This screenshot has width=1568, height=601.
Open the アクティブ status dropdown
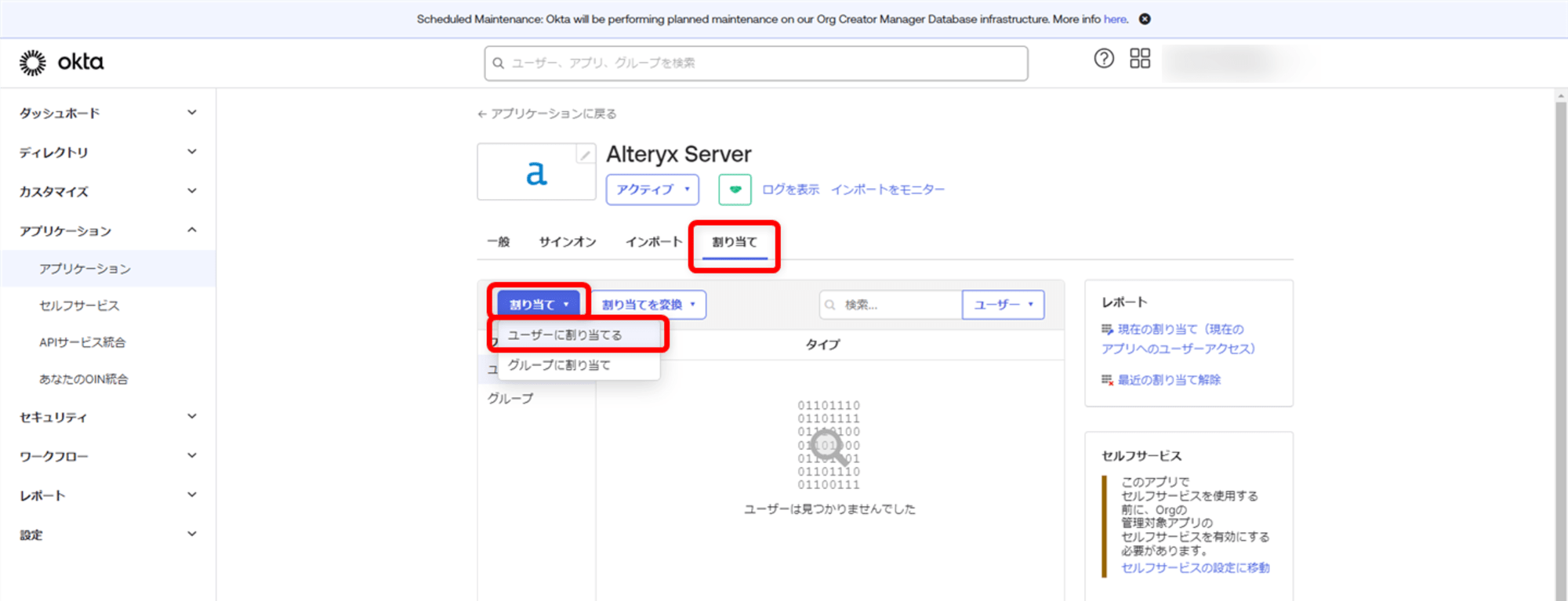[x=652, y=190]
